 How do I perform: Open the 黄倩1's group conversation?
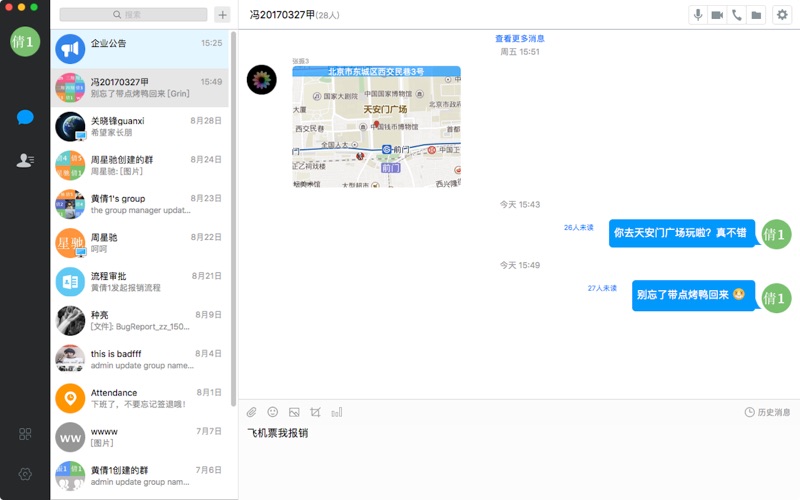tap(139, 204)
